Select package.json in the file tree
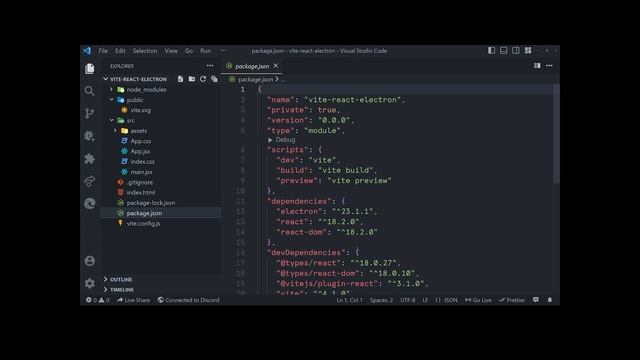640x360 pixels. coord(160,213)
